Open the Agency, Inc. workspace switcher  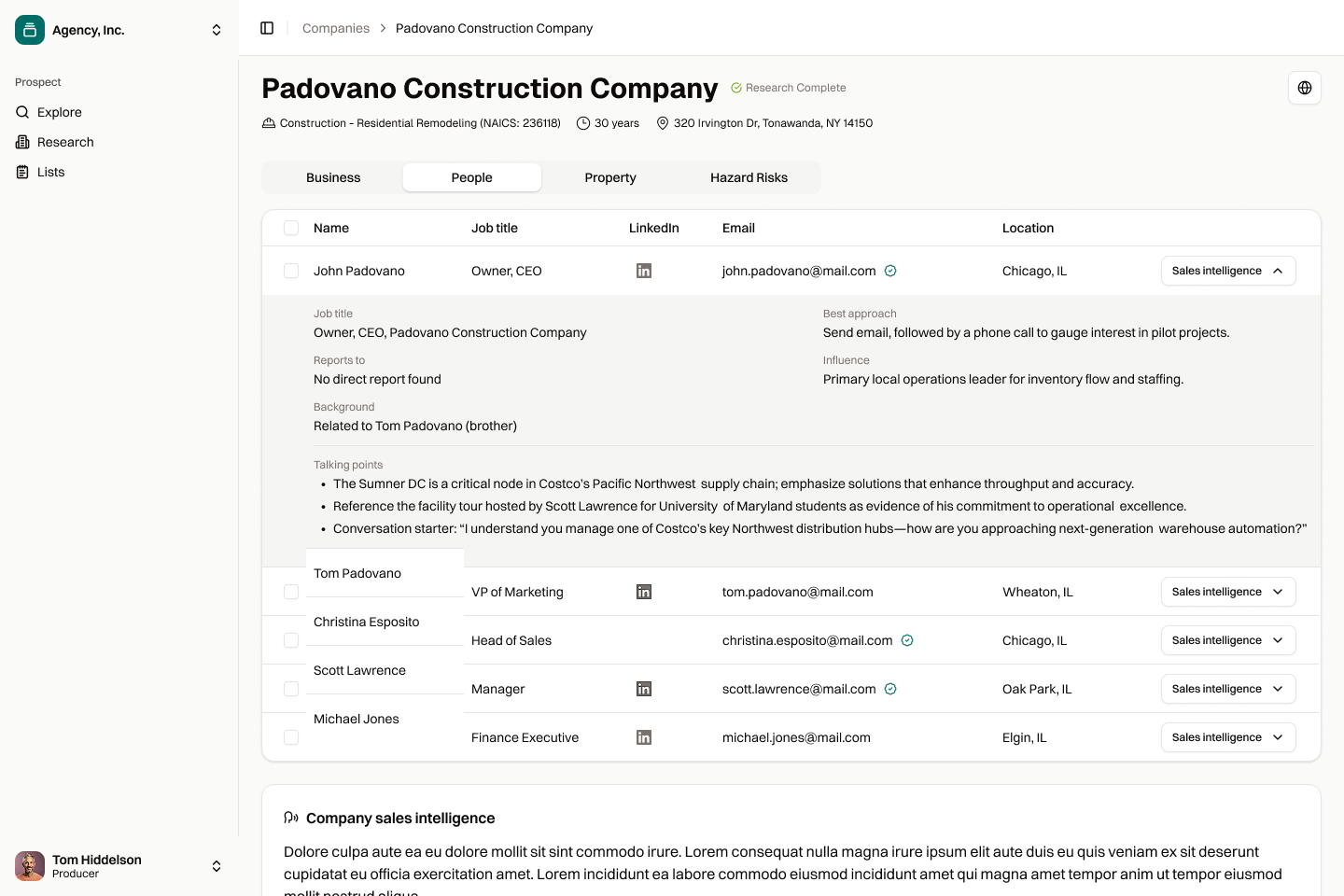point(217,30)
